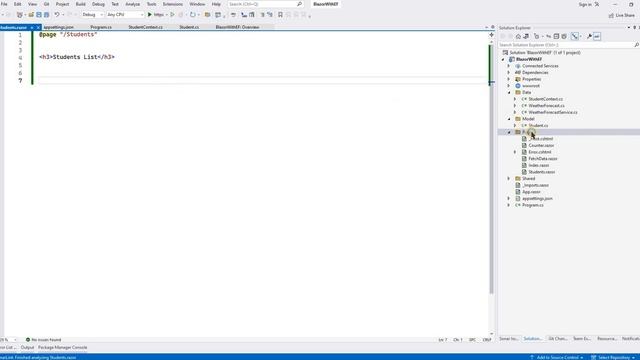Viewport: 640px width, 360px height.
Task: Select WeatherForecastService.cs in the tree
Action: 553,112
